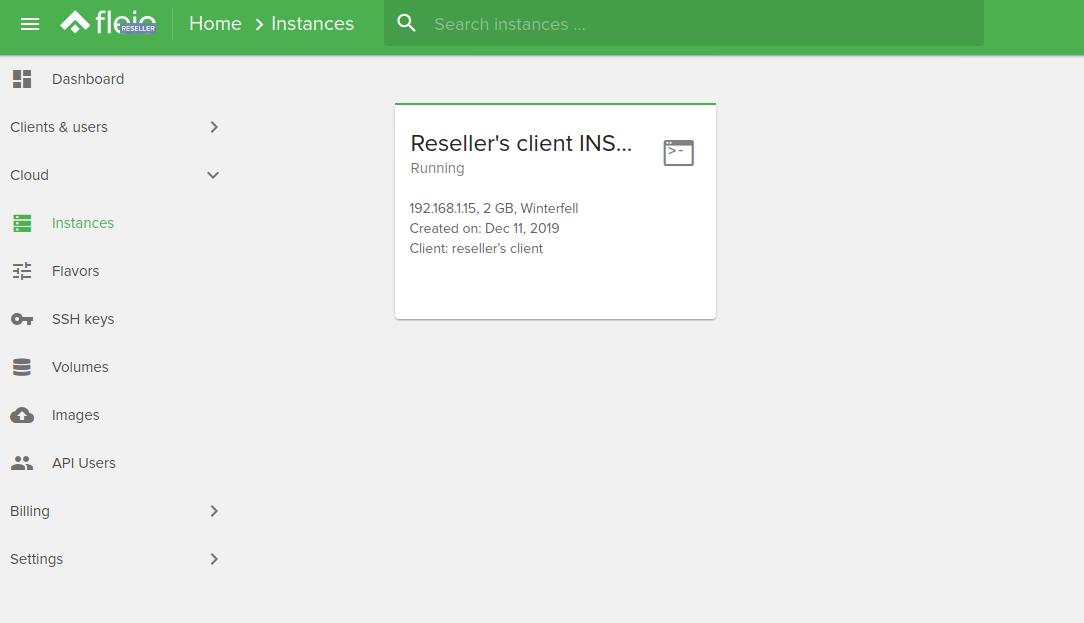Viewport: 1084px width, 623px height.
Task: Click the Cloud section label
Action: 29,175
